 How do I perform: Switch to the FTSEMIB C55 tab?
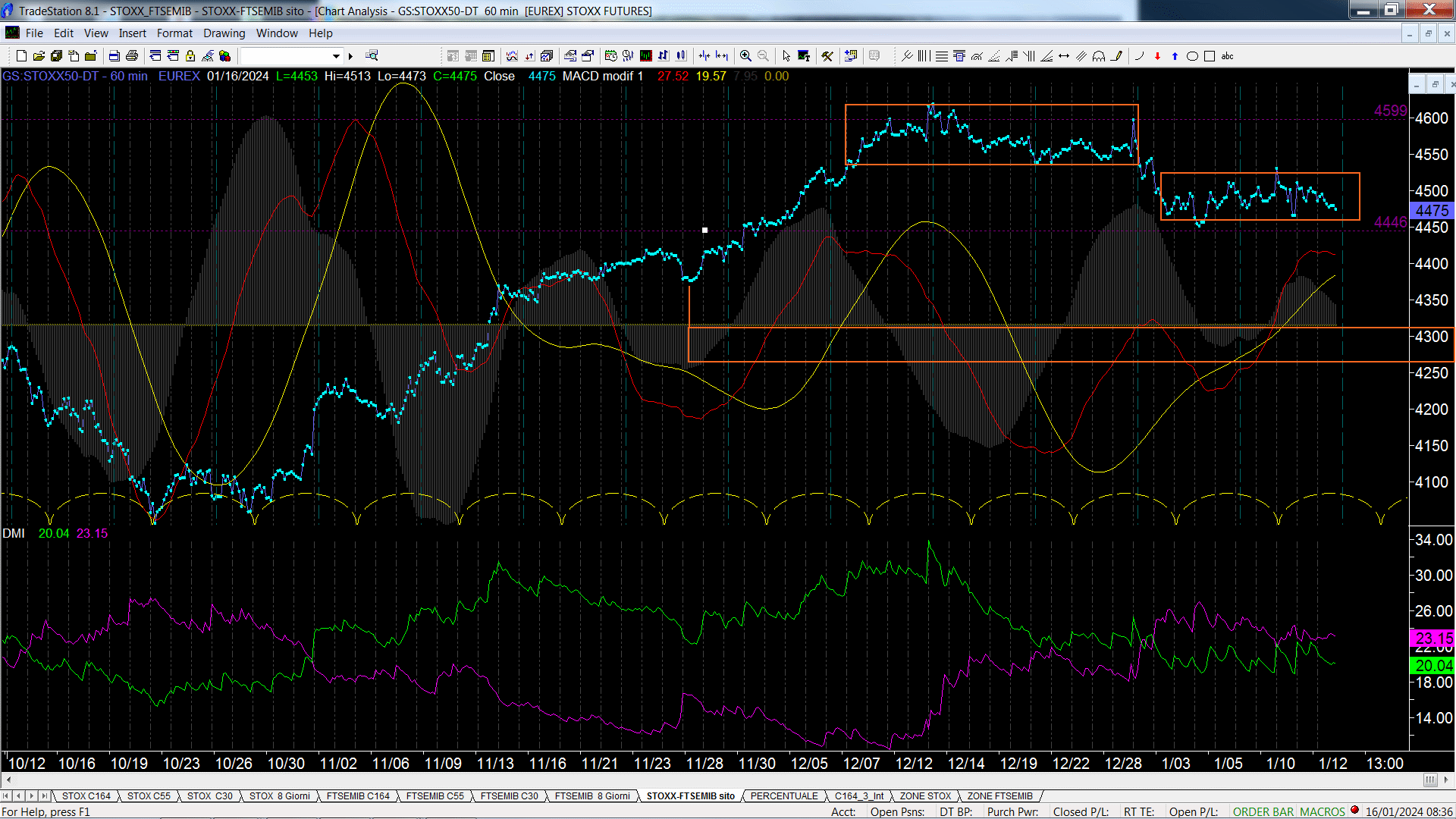pyautogui.click(x=435, y=795)
